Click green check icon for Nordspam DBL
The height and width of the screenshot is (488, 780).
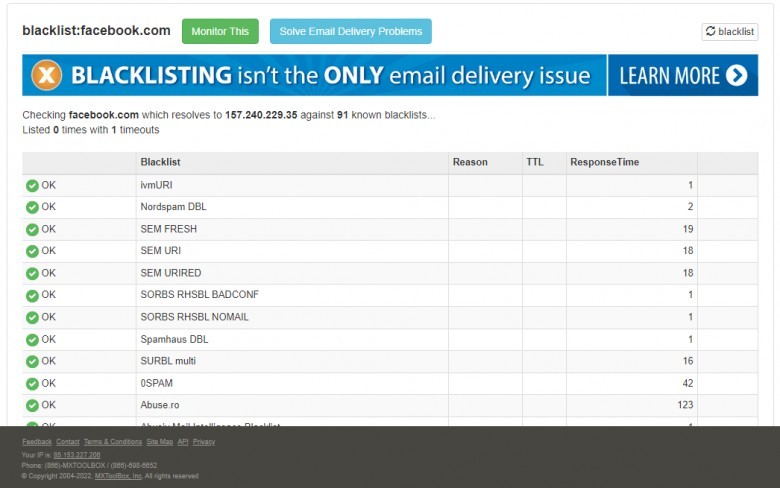32,207
